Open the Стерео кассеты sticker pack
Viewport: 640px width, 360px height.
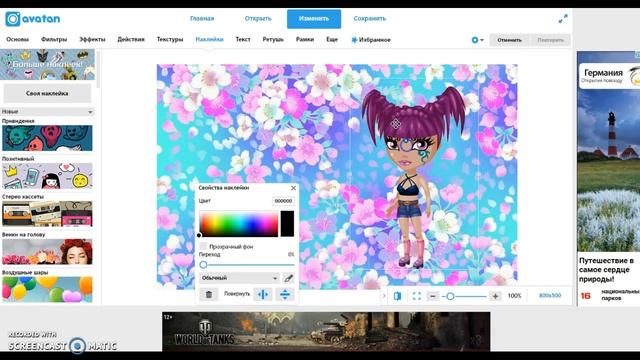[47, 213]
